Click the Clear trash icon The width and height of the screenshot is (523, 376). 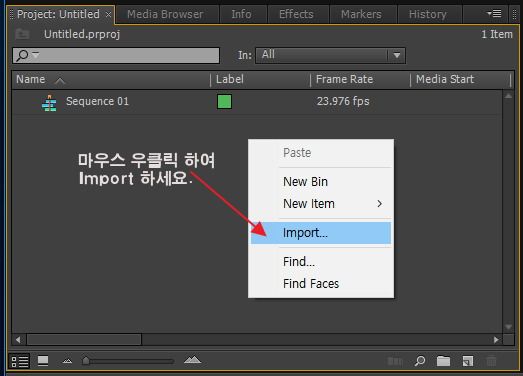[x=491, y=361]
